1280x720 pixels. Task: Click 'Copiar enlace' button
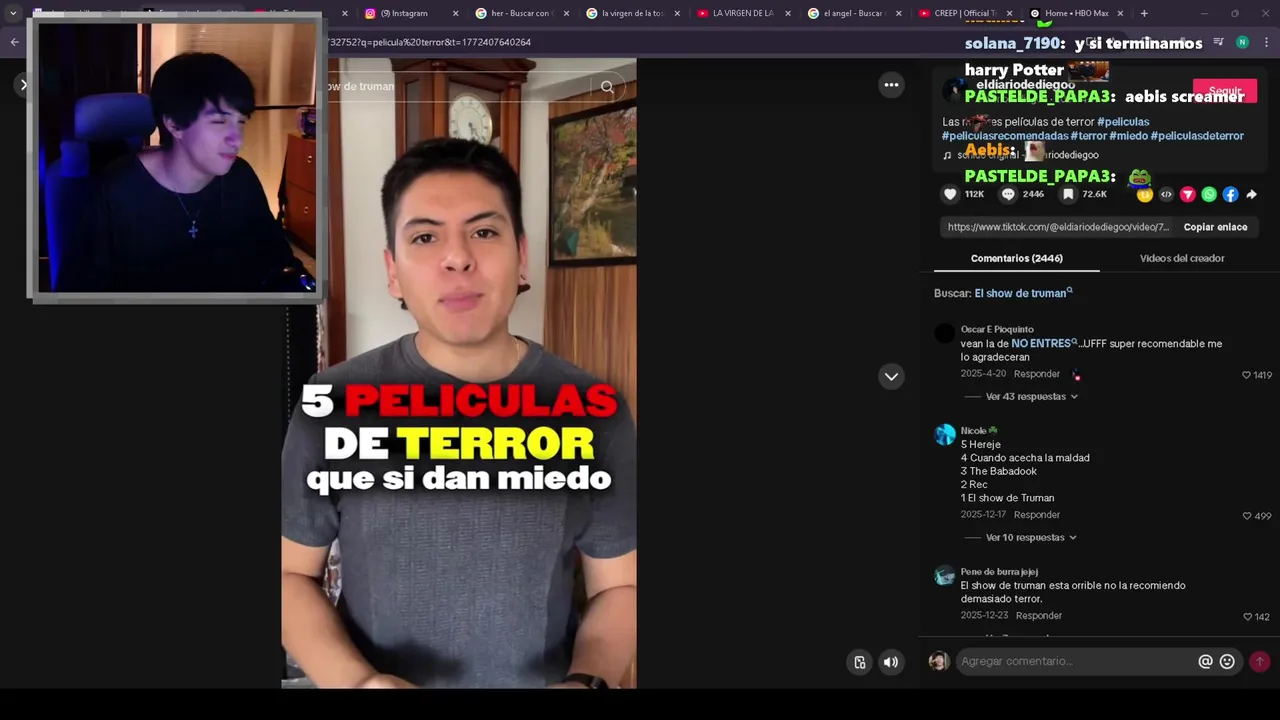tap(1215, 227)
